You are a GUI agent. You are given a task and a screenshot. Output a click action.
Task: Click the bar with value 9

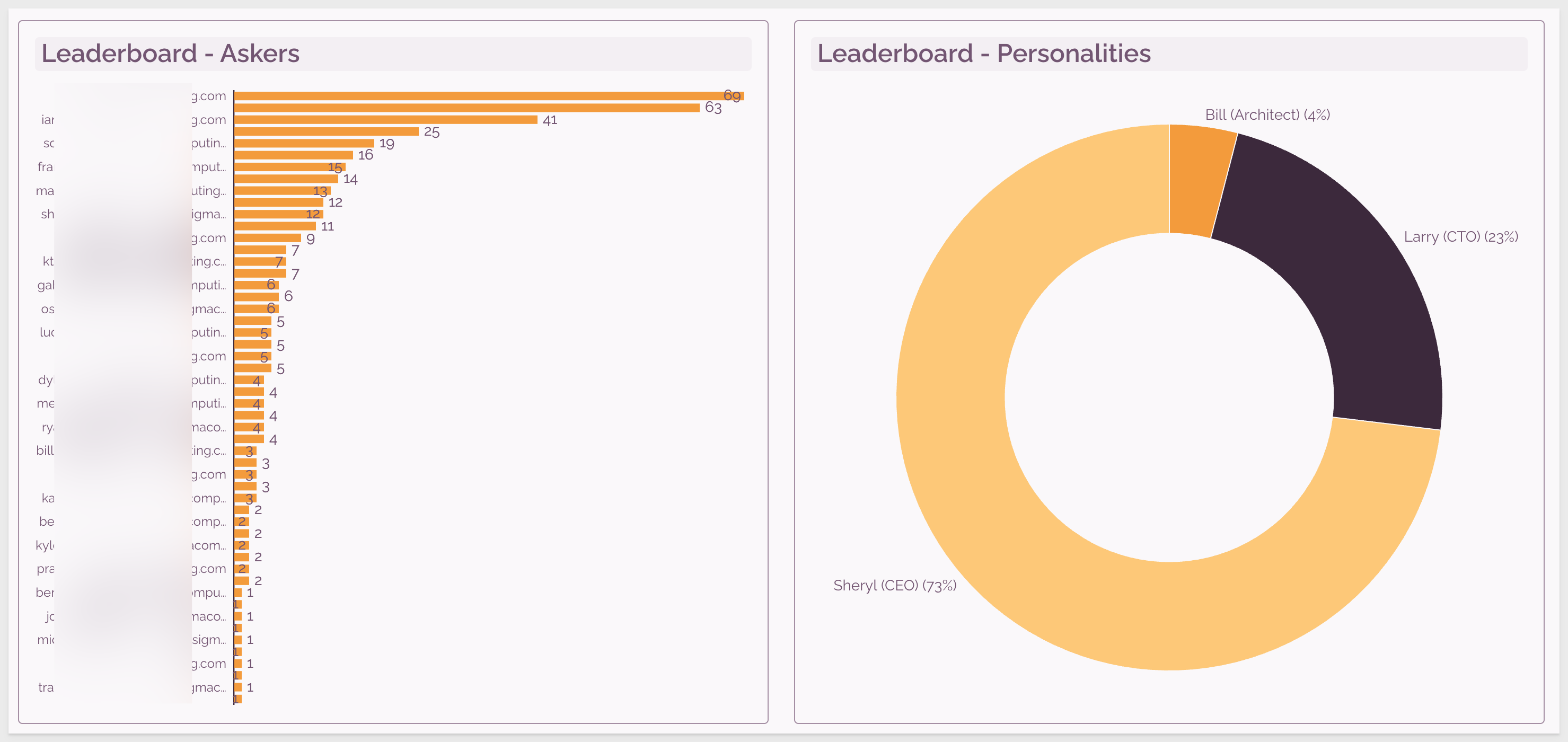(x=268, y=238)
